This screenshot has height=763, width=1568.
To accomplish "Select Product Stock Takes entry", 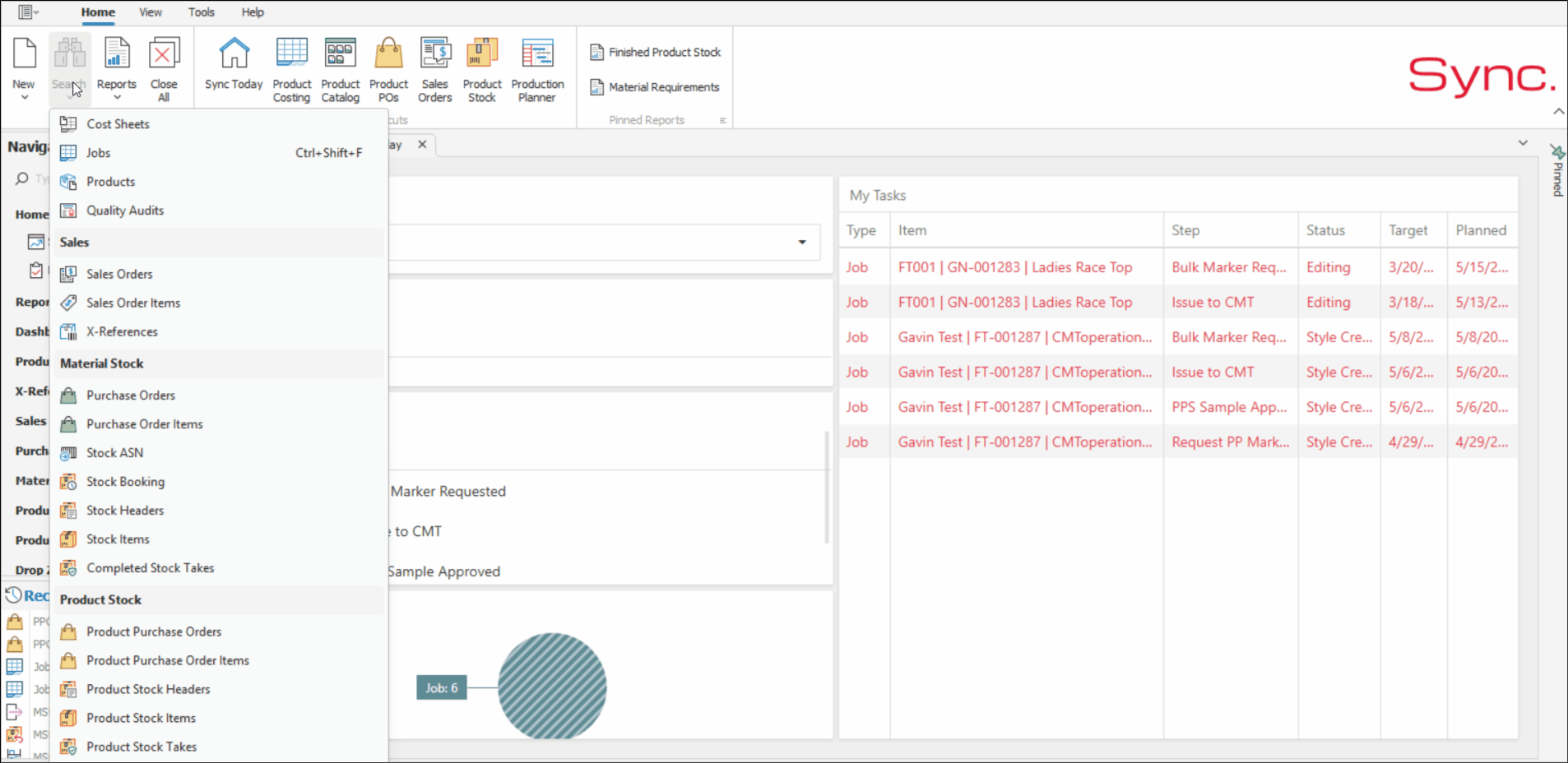I will pyautogui.click(x=219, y=747).
